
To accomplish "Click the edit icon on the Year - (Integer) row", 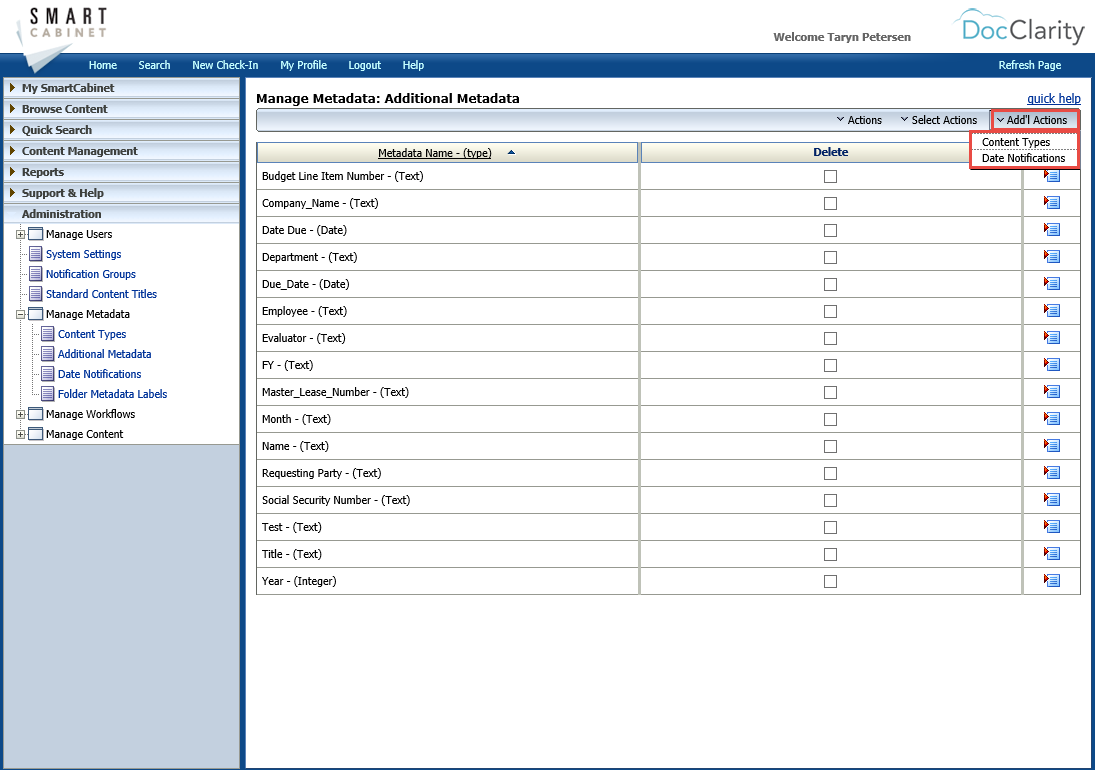I will [x=1051, y=580].
